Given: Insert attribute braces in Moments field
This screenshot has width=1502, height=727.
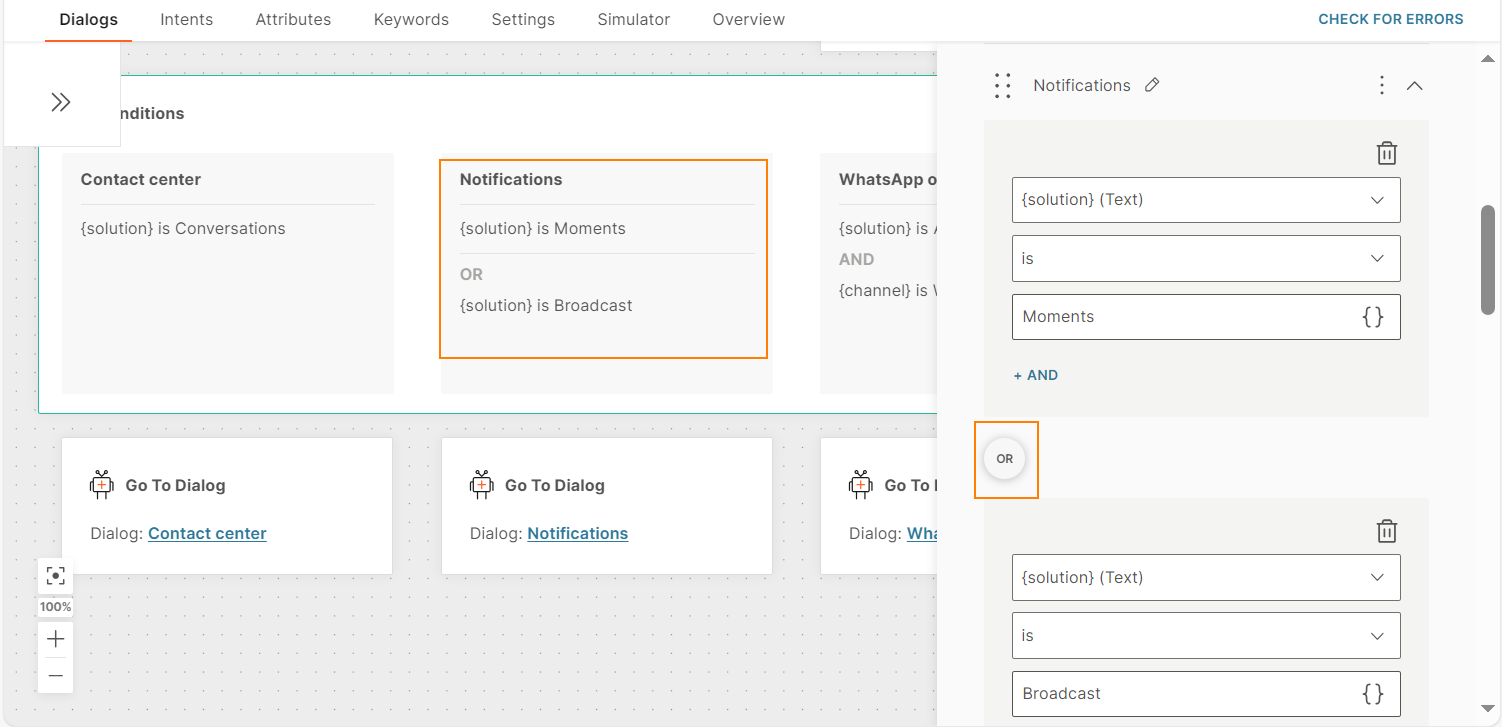Looking at the screenshot, I should click(x=1373, y=316).
